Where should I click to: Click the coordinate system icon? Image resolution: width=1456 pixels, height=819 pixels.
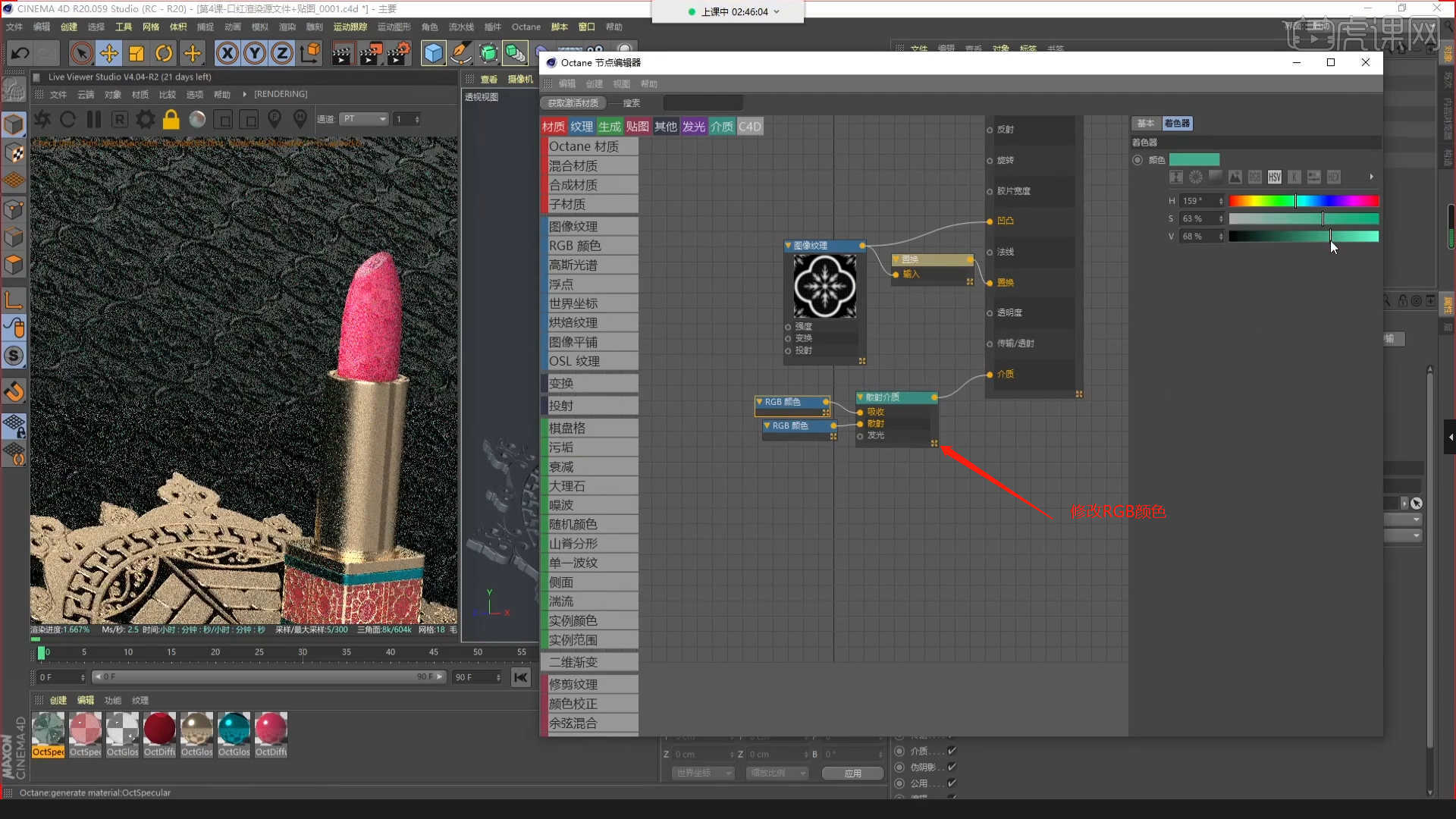(x=310, y=53)
